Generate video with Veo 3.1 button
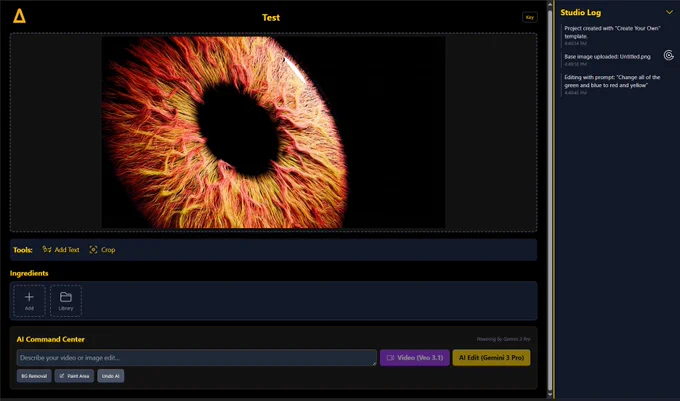Viewport: 680px width, 401px height. coord(415,358)
